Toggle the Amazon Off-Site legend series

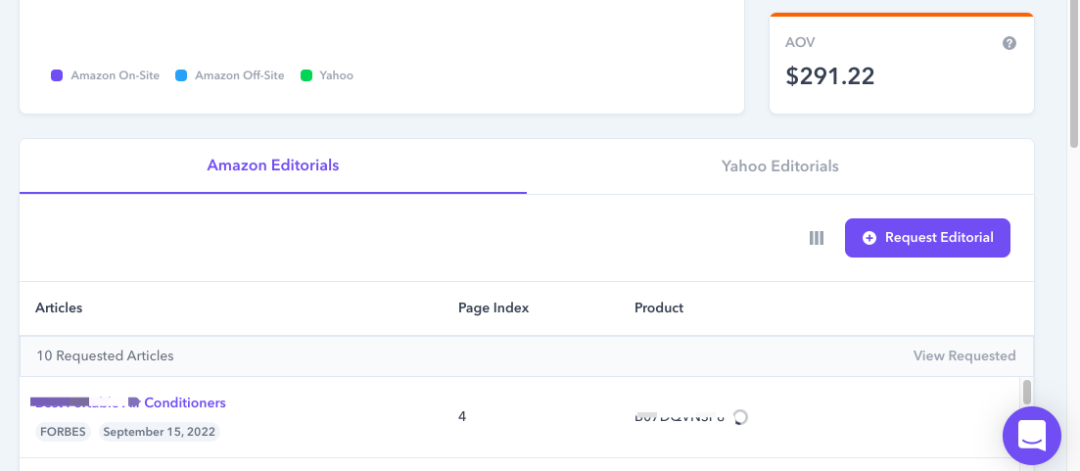pyautogui.click(x=229, y=76)
